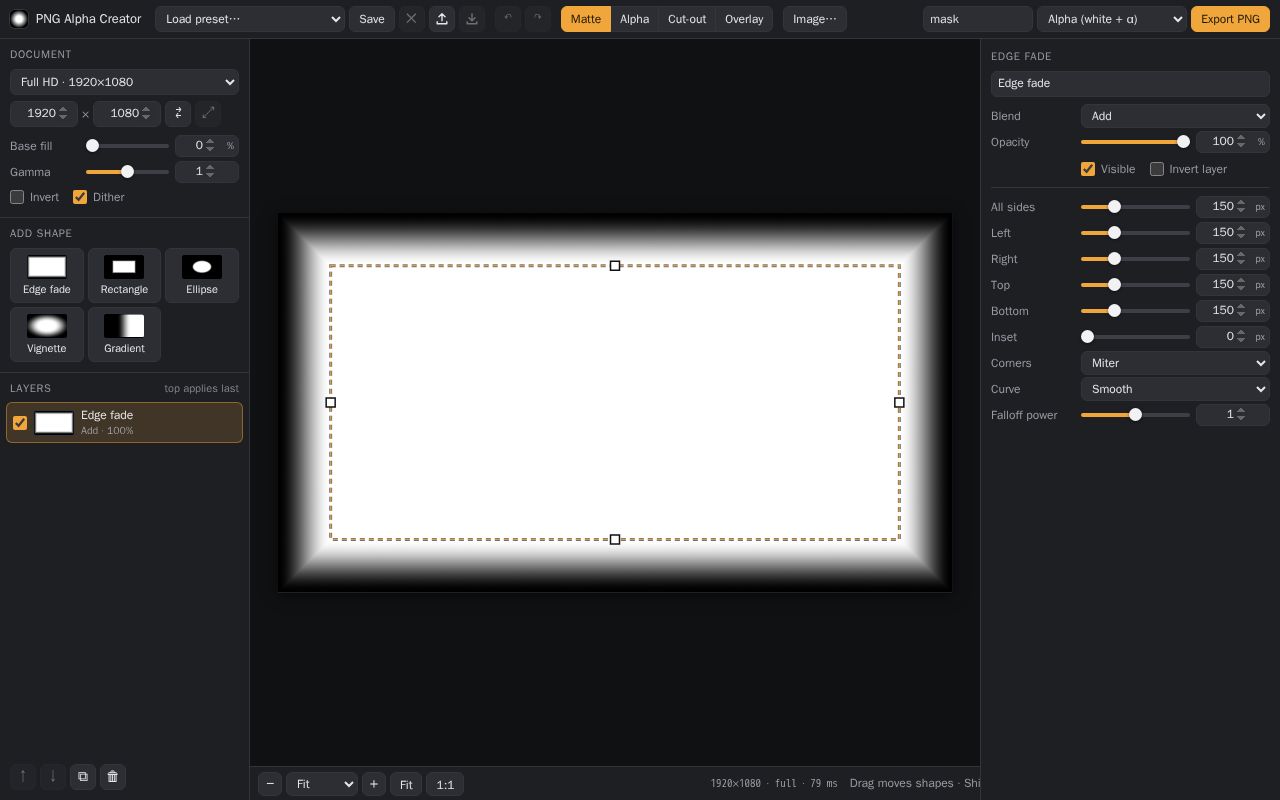Move selected layer up
The width and height of the screenshot is (1280, 800).
coord(23,776)
